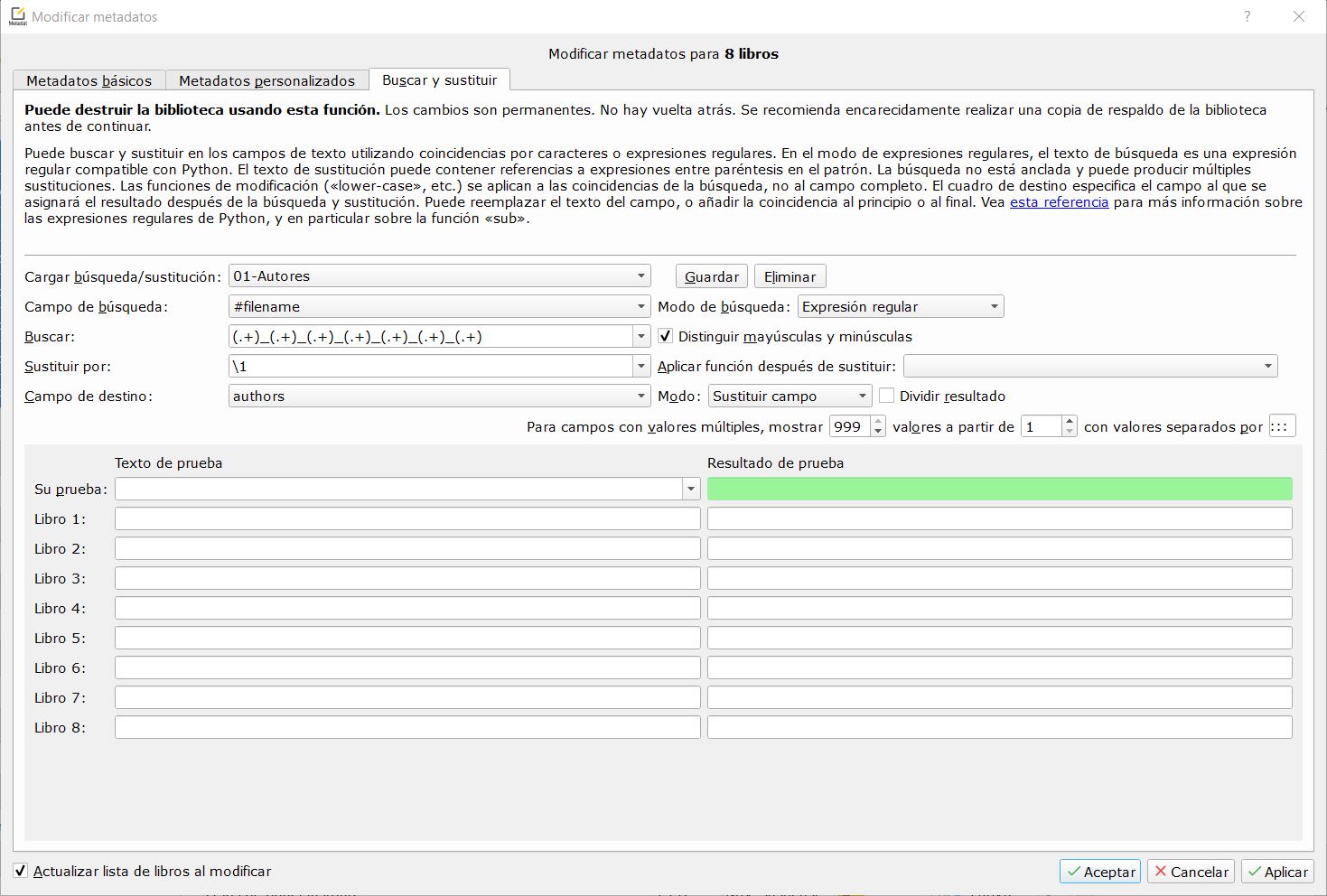Click the 'valores a partir de' number field

coord(1042,426)
